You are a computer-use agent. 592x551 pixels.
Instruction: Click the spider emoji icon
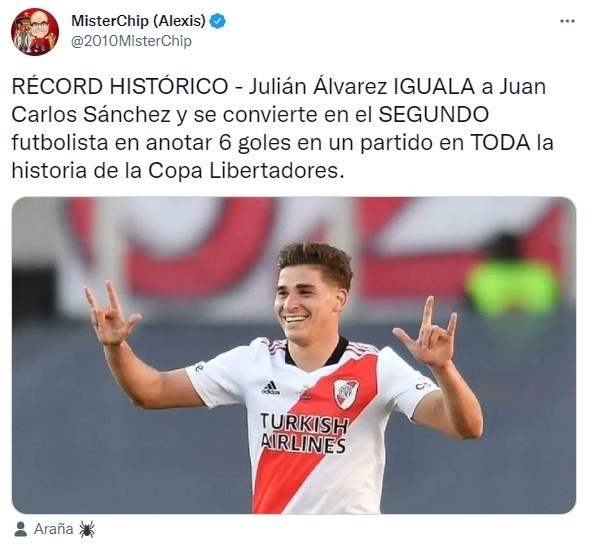[87, 529]
